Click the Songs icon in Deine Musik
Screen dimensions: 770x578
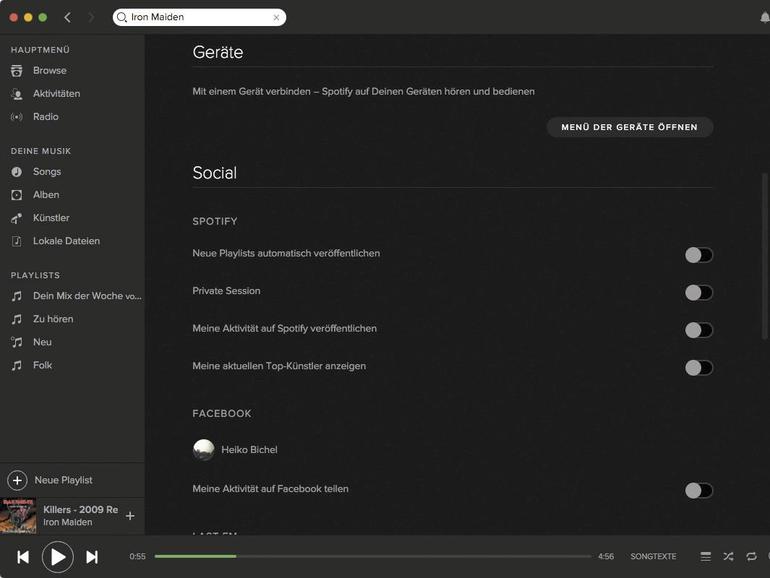point(17,172)
